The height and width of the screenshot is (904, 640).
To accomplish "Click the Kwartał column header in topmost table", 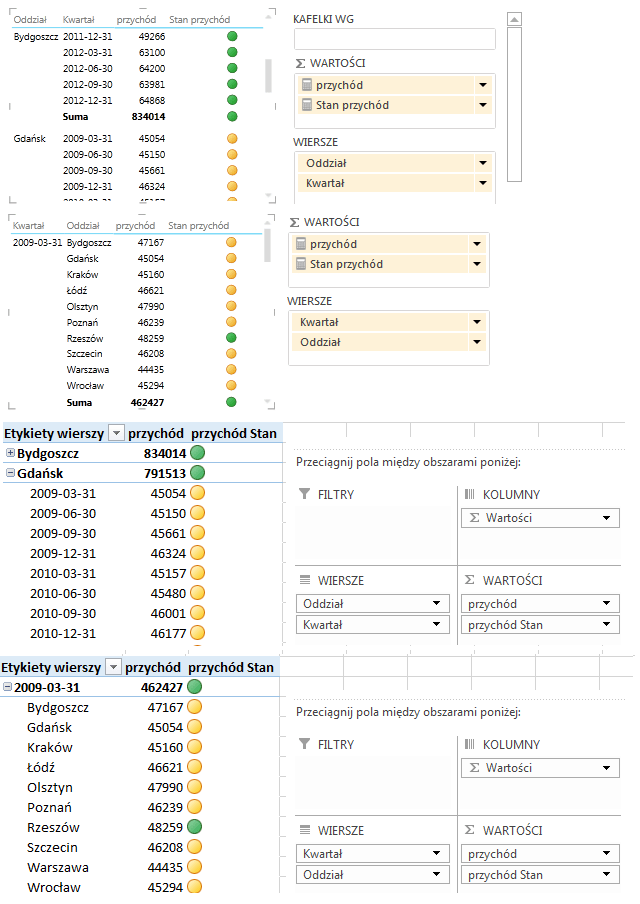I will 78,20.
